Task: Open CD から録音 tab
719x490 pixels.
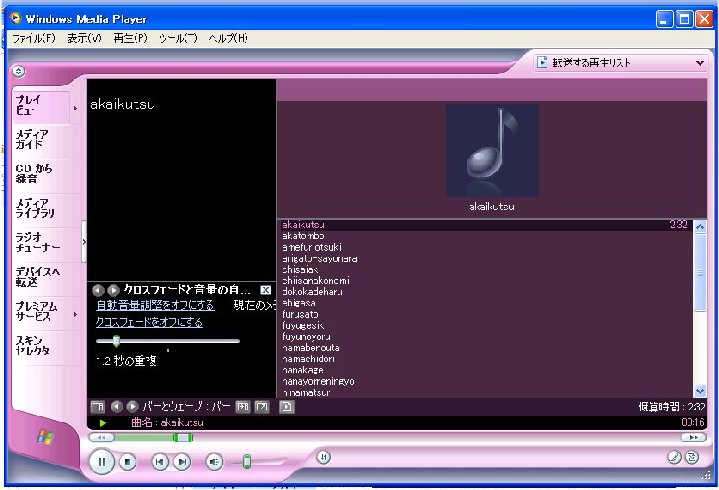Action: (45, 174)
